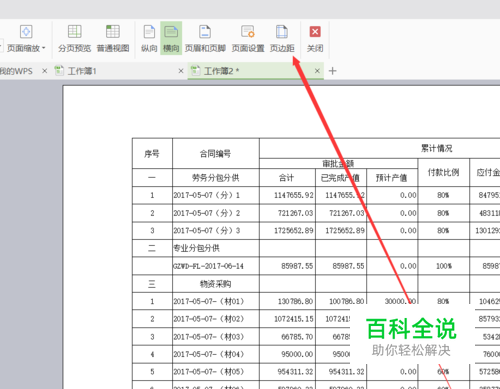
Task: Click the 100% payment ratio cell
Action: (x=444, y=266)
